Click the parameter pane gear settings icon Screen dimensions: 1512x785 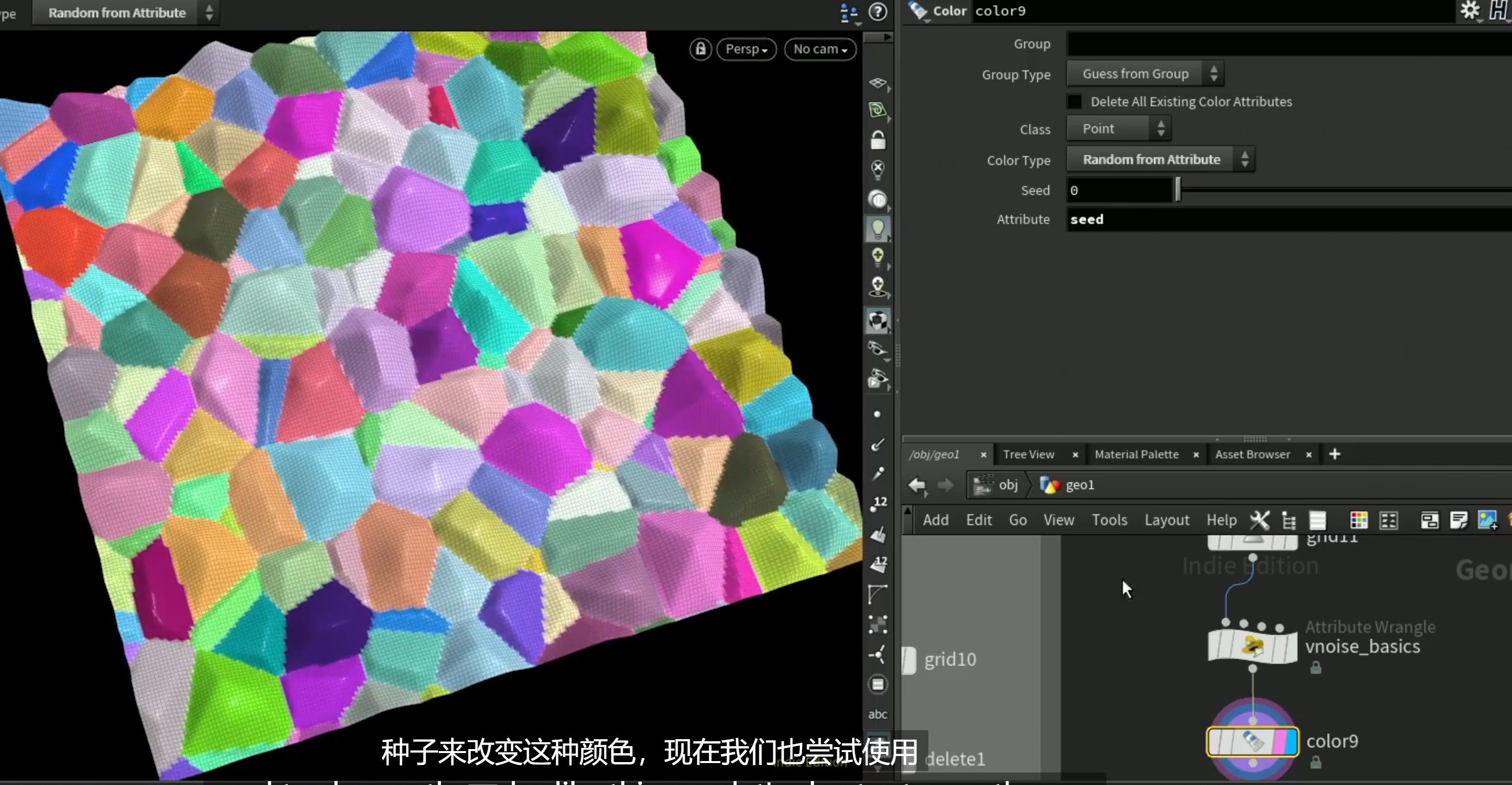(1470, 10)
